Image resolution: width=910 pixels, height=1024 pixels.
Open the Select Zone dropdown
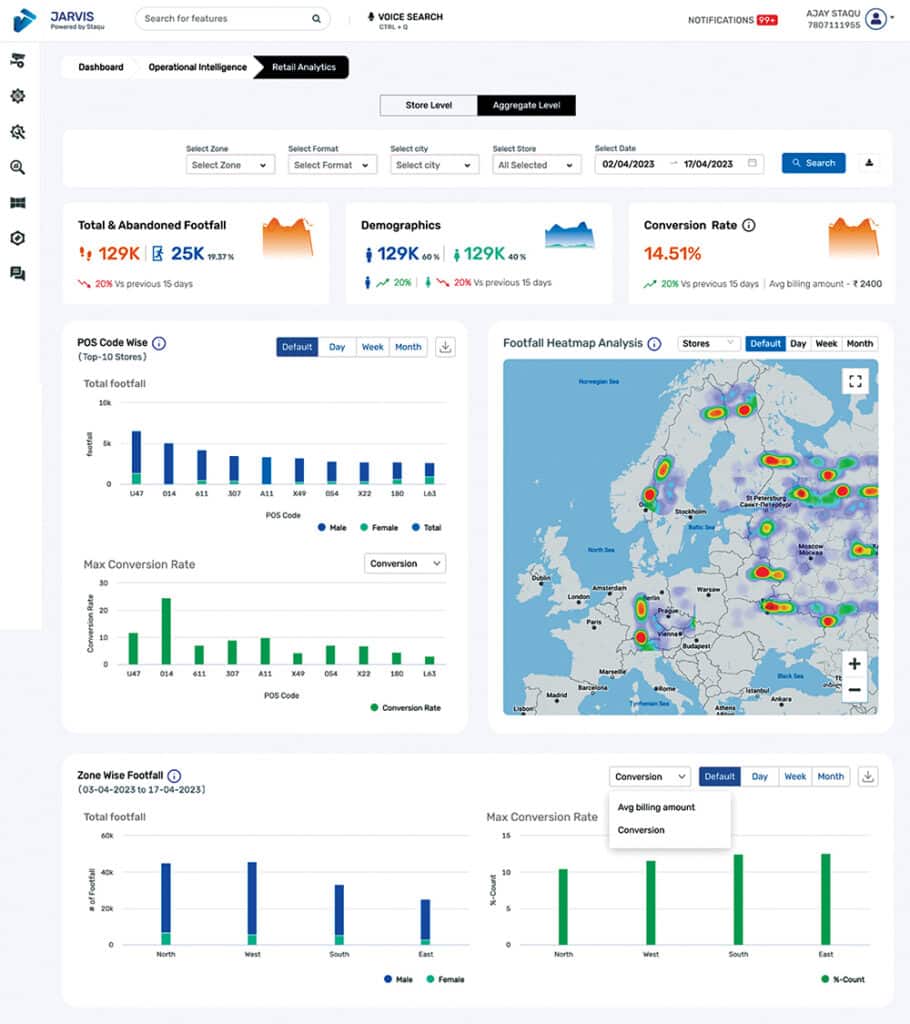pos(230,164)
